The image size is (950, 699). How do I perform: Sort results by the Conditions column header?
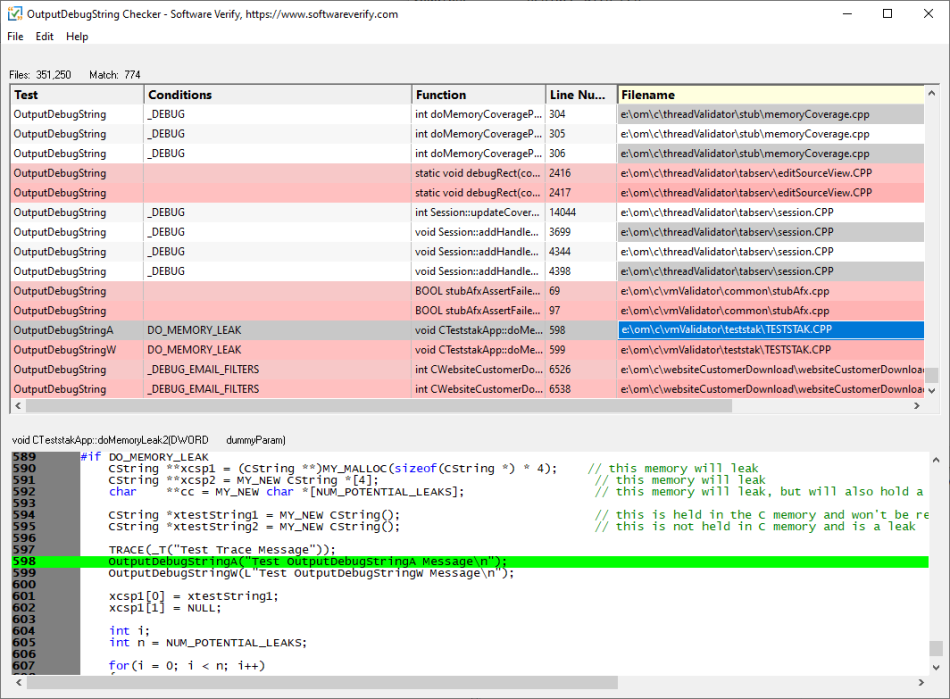278,95
